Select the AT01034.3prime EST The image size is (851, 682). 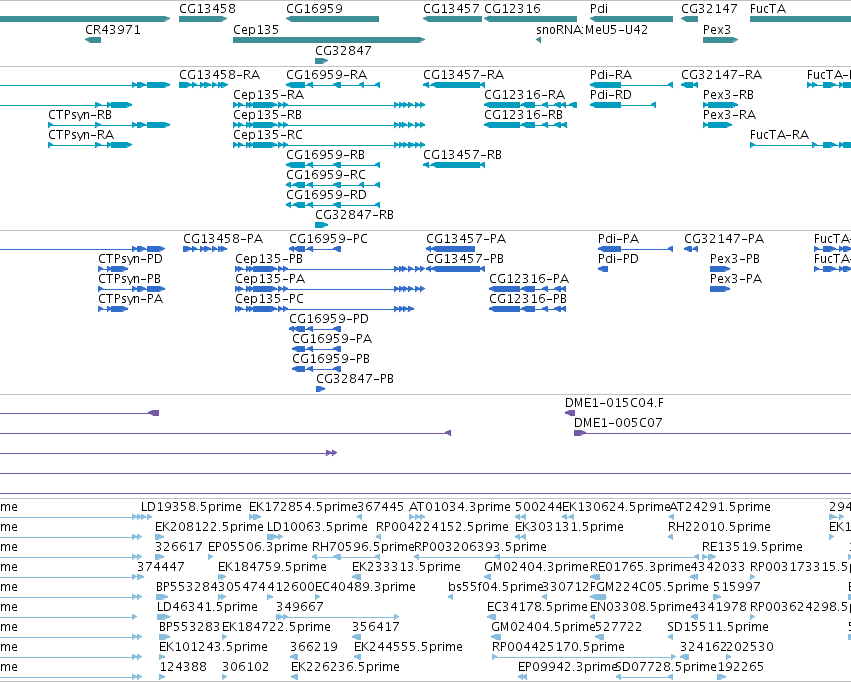click(417, 517)
